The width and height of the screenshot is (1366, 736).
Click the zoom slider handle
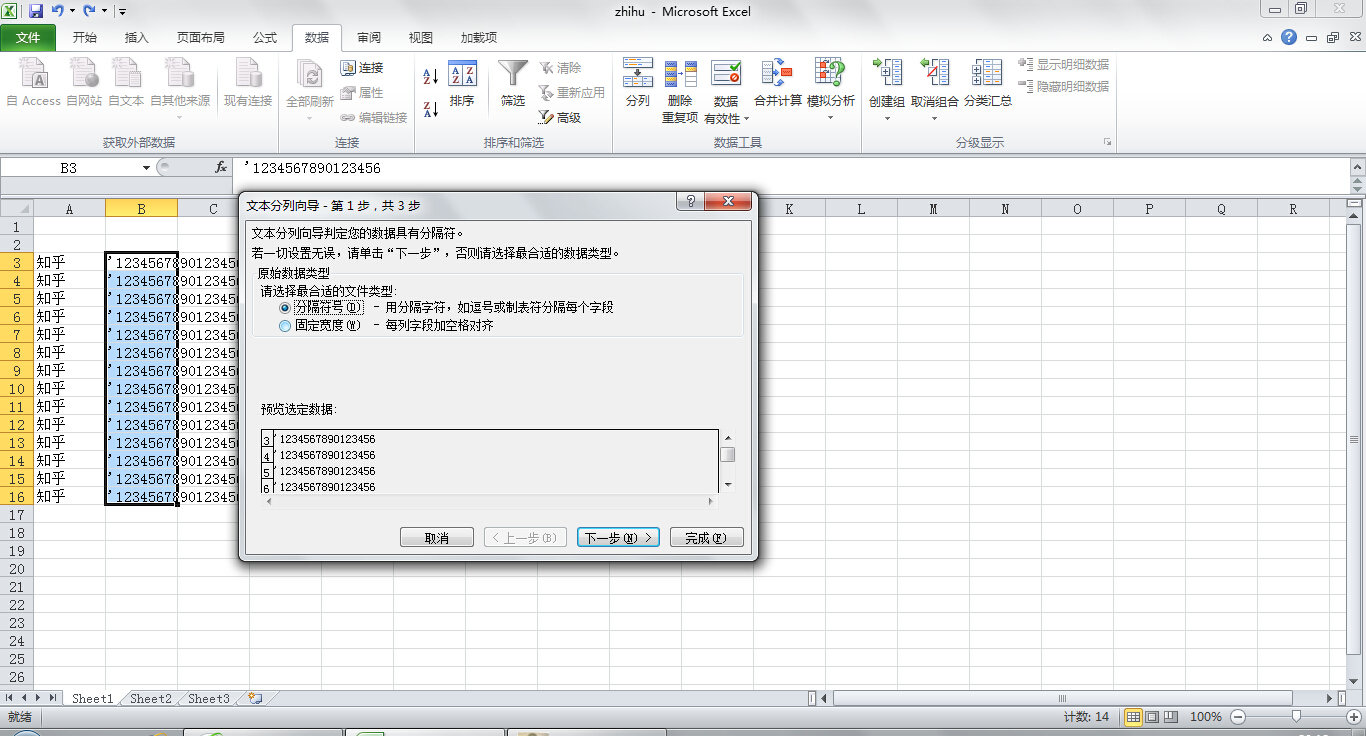click(x=1296, y=717)
